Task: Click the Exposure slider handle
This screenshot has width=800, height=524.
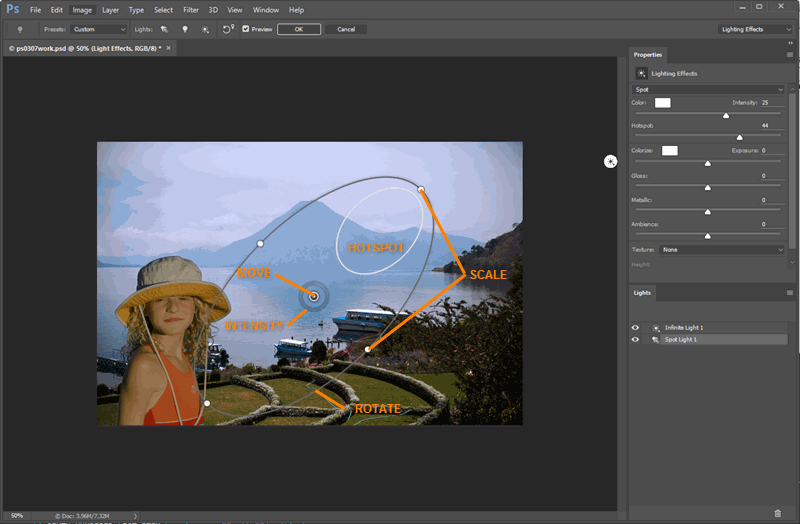Action: coord(708,163)
